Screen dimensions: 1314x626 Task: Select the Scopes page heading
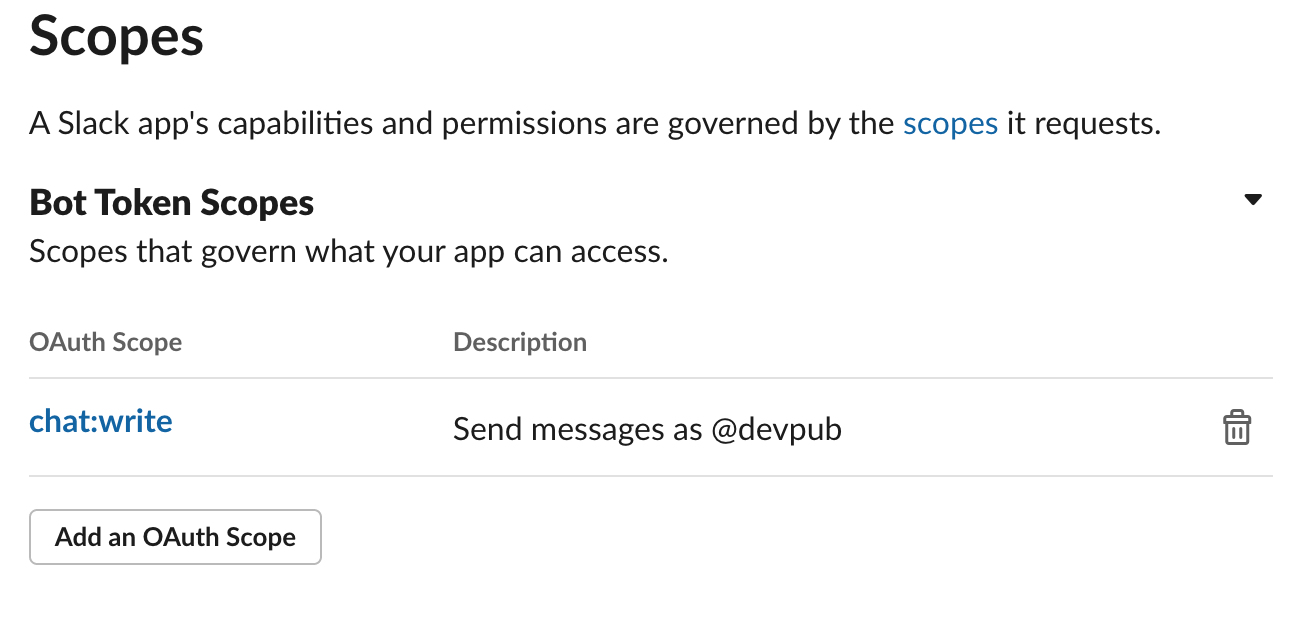[x=117, y=36]
